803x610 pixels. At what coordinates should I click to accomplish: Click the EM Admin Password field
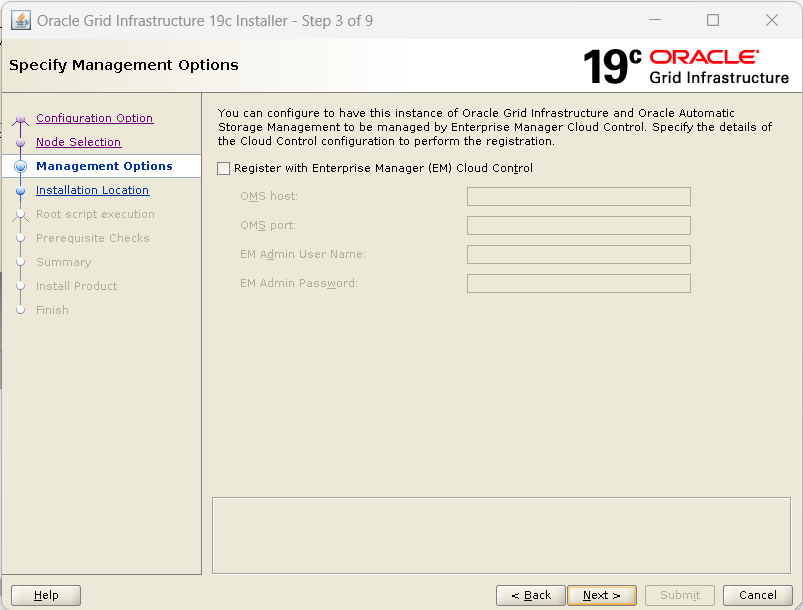[579, 284]
